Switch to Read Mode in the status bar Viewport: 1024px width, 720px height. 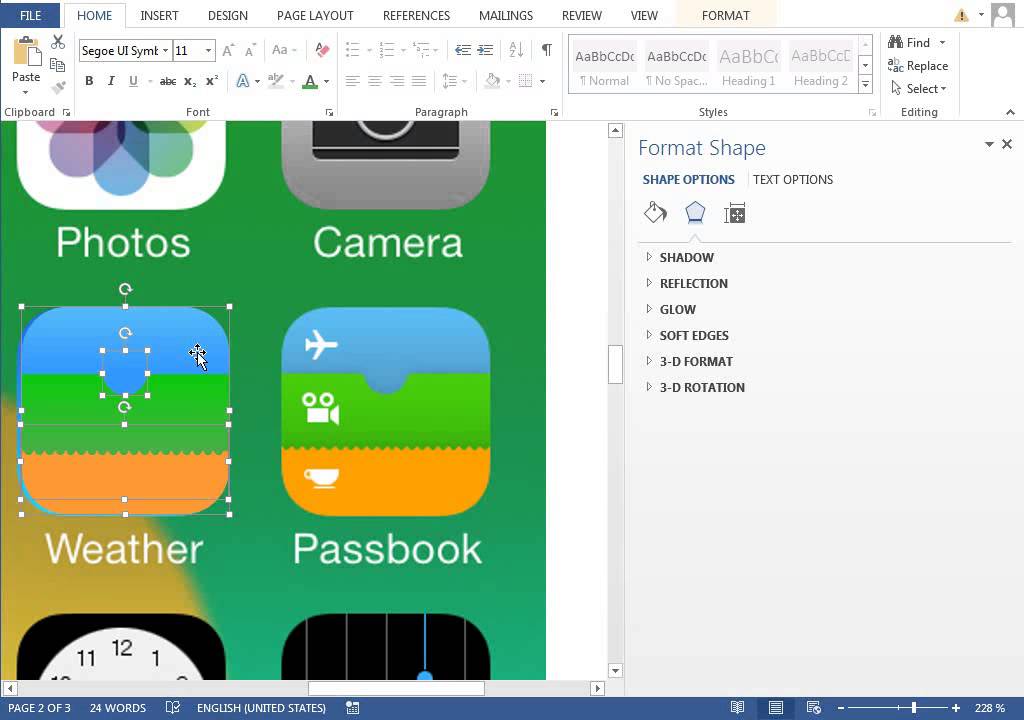737,708
